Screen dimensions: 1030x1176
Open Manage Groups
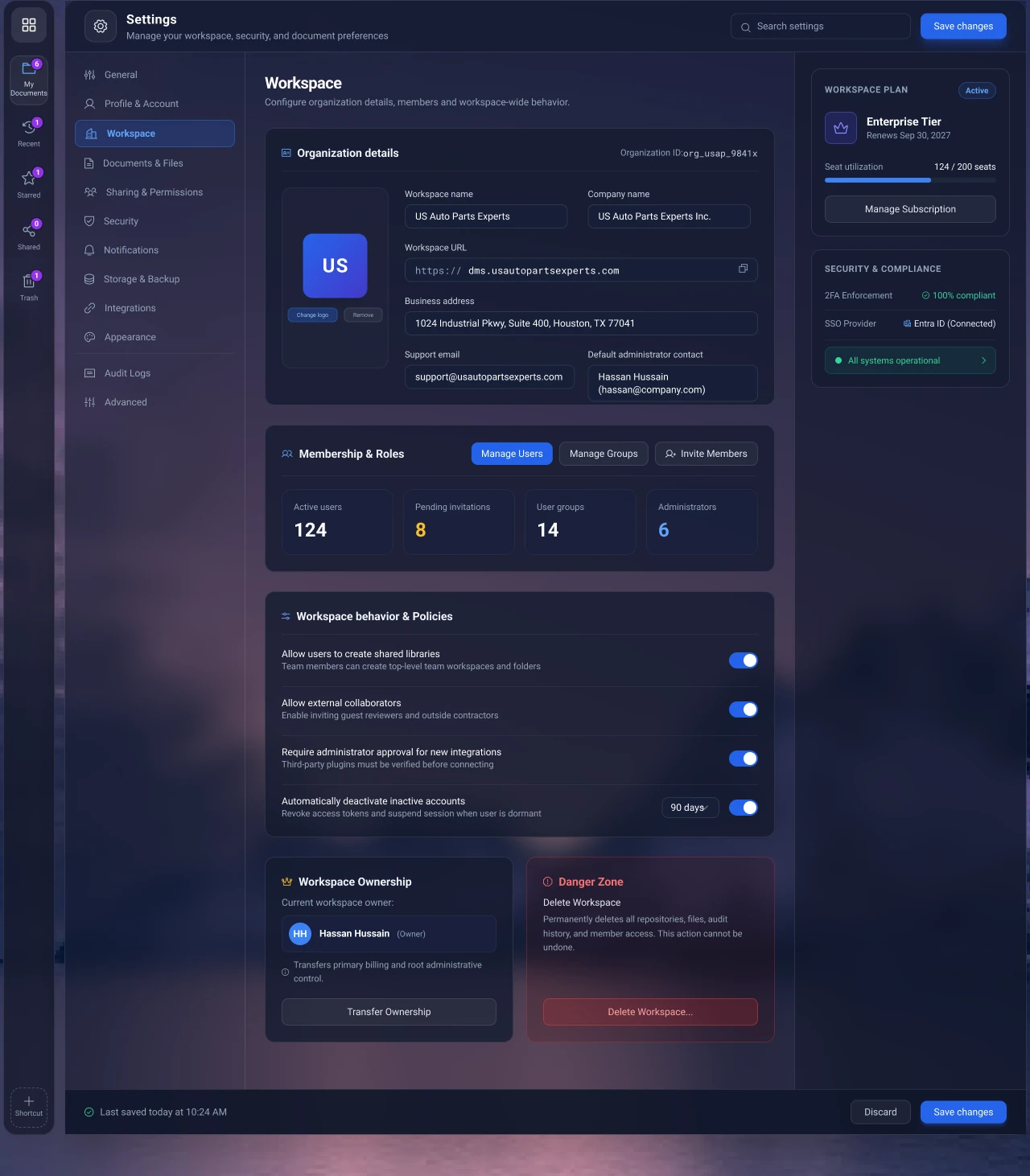pos(604,454)
